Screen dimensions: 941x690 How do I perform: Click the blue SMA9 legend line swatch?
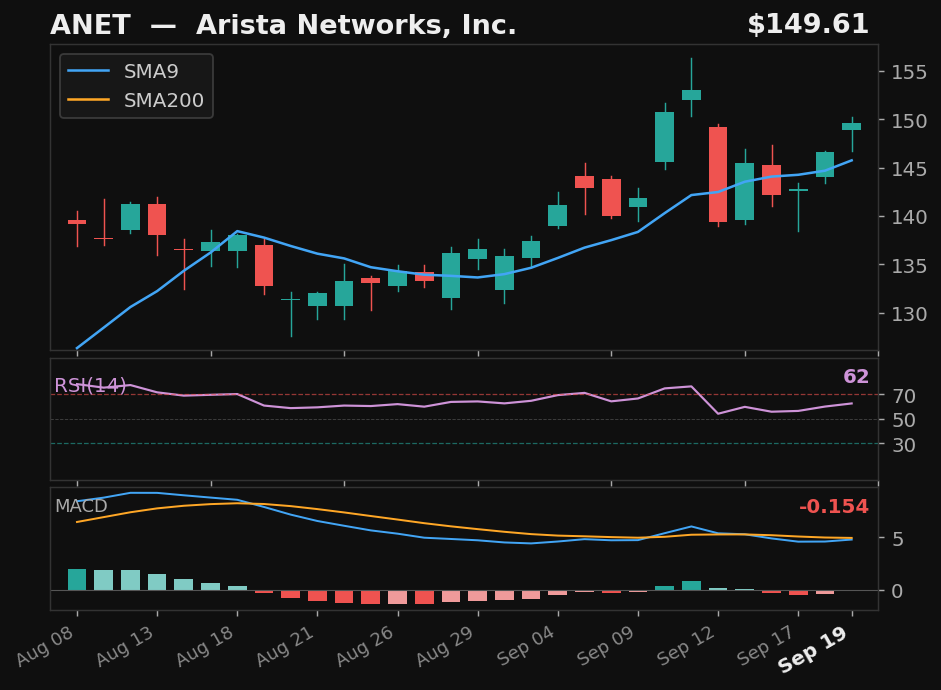pyautogui.click(x=89, y=71)
